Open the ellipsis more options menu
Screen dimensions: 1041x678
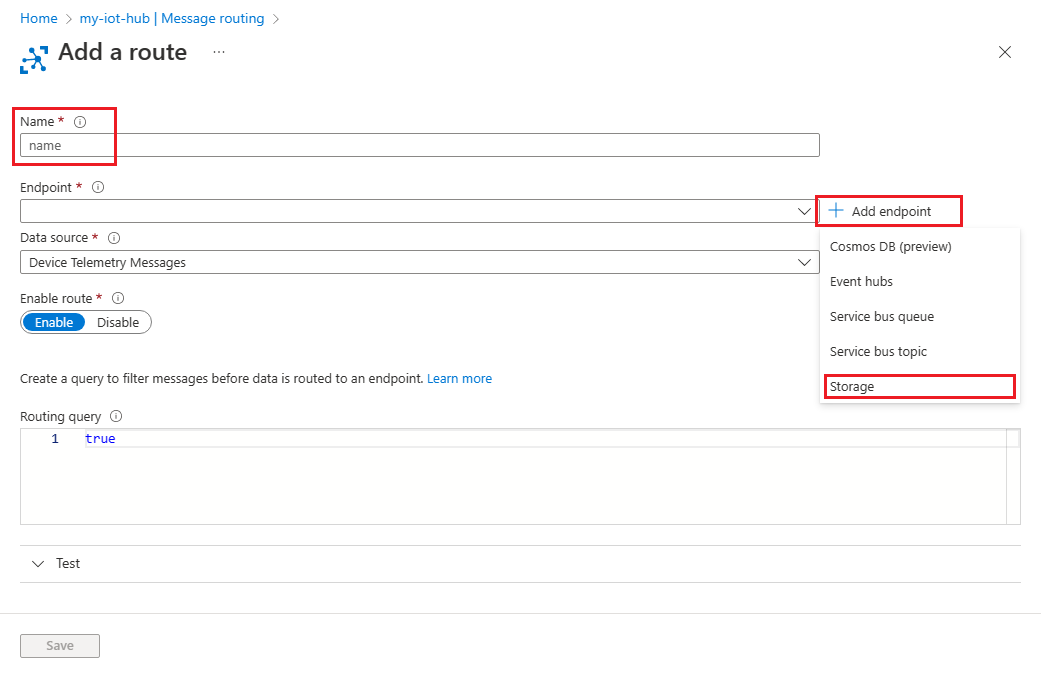(219, 52)
